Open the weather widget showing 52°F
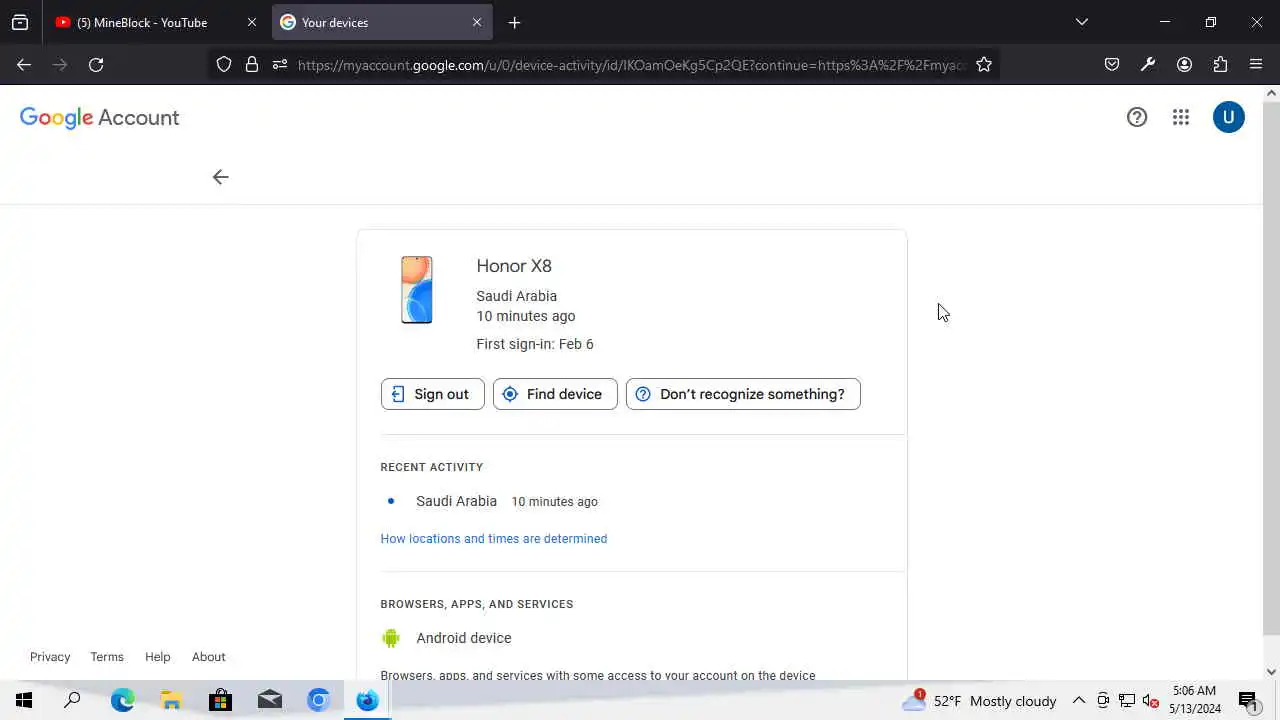The width and height of the screenshot is (1280, 720). point(979,701)
